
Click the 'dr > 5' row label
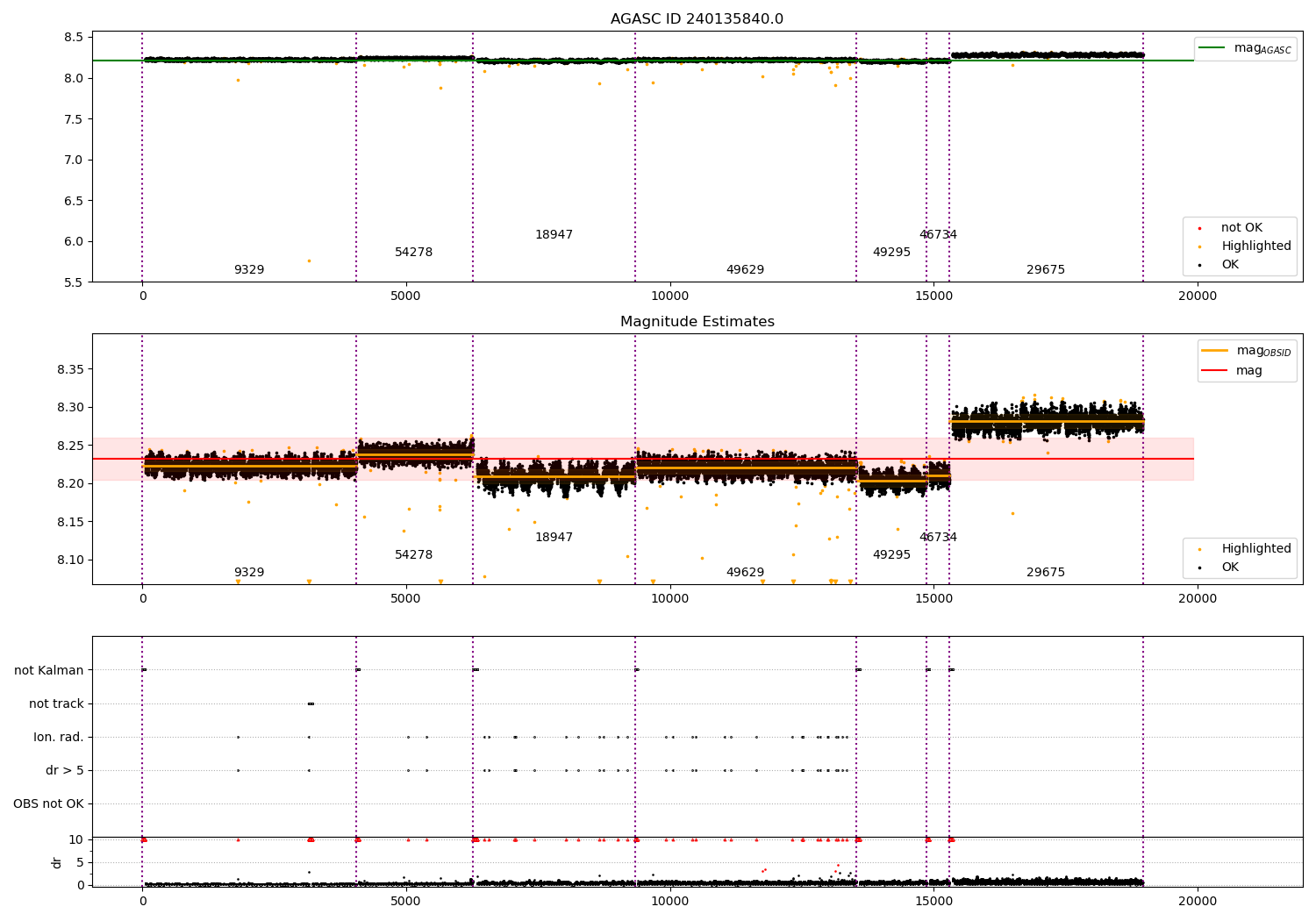[65, 771]
